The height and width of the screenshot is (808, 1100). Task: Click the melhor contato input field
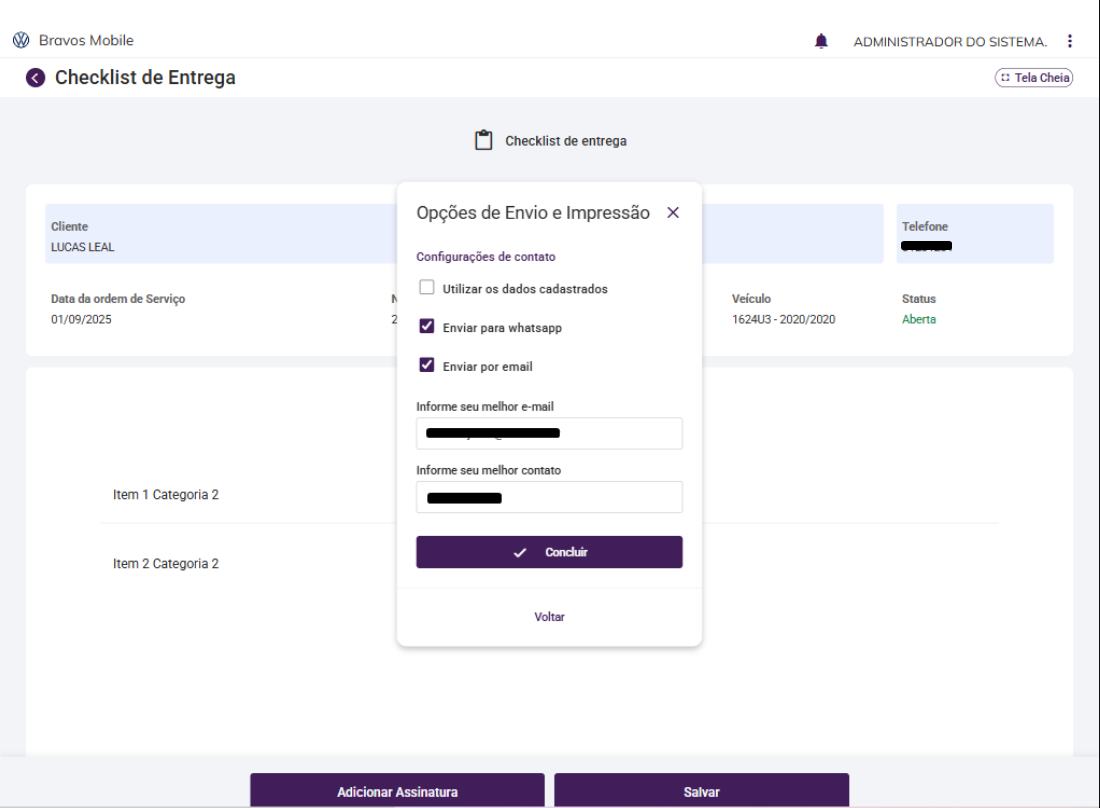click(549, 497)
